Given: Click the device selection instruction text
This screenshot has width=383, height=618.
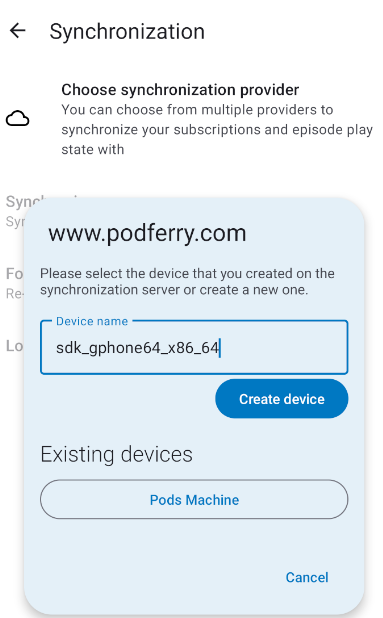Looking at the screenshot, I should (x=187, y=281).
